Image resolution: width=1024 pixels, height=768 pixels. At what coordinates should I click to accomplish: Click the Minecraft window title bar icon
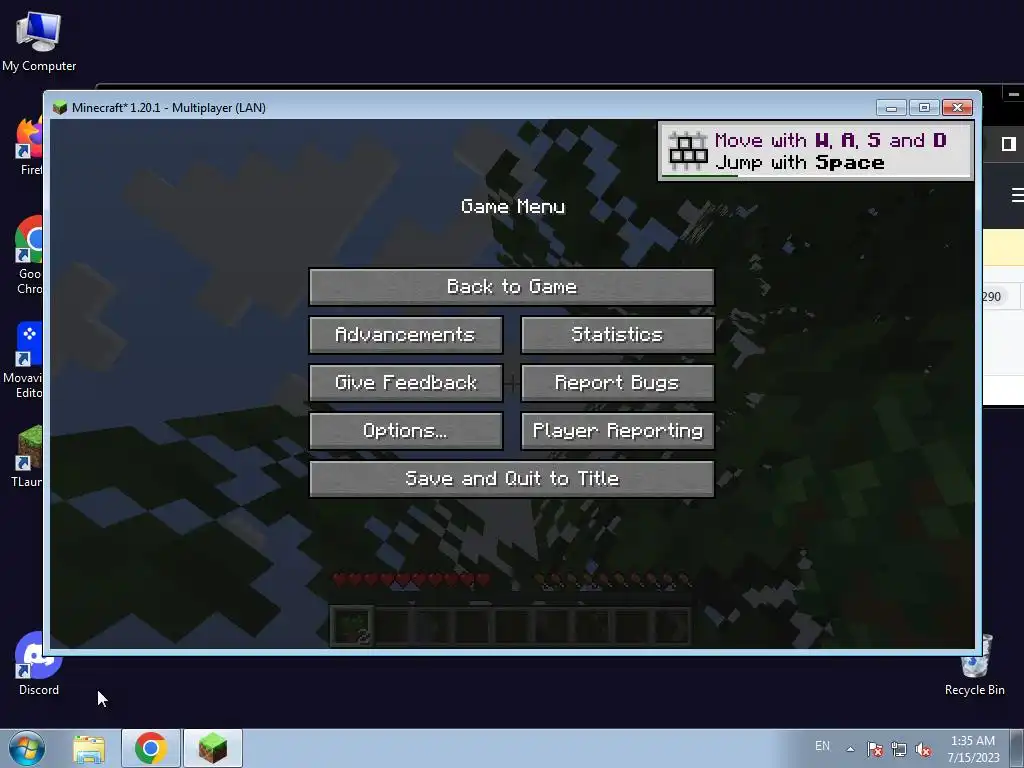pos(60,108)
